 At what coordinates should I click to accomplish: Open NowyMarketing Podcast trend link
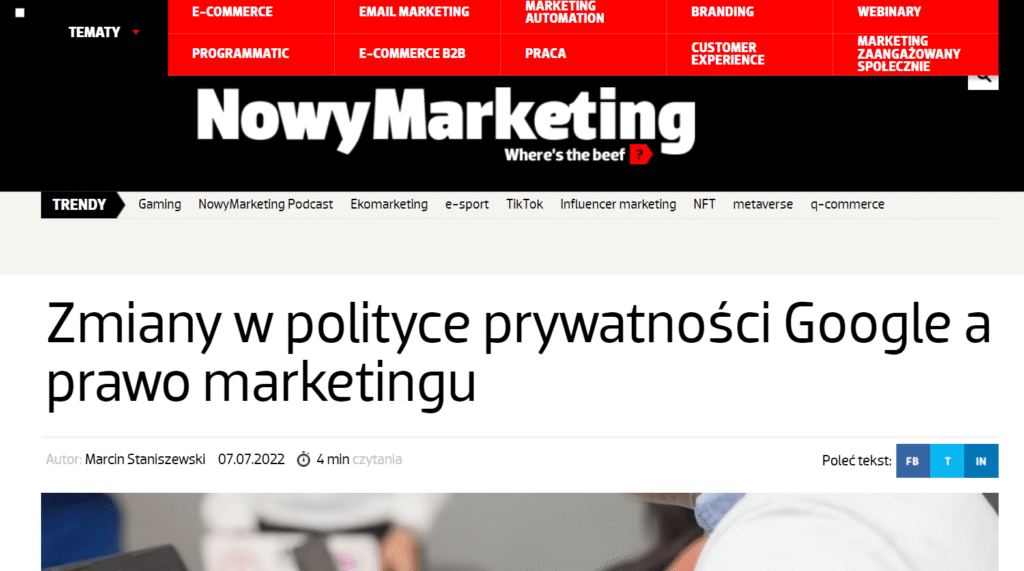click(266, 204)
